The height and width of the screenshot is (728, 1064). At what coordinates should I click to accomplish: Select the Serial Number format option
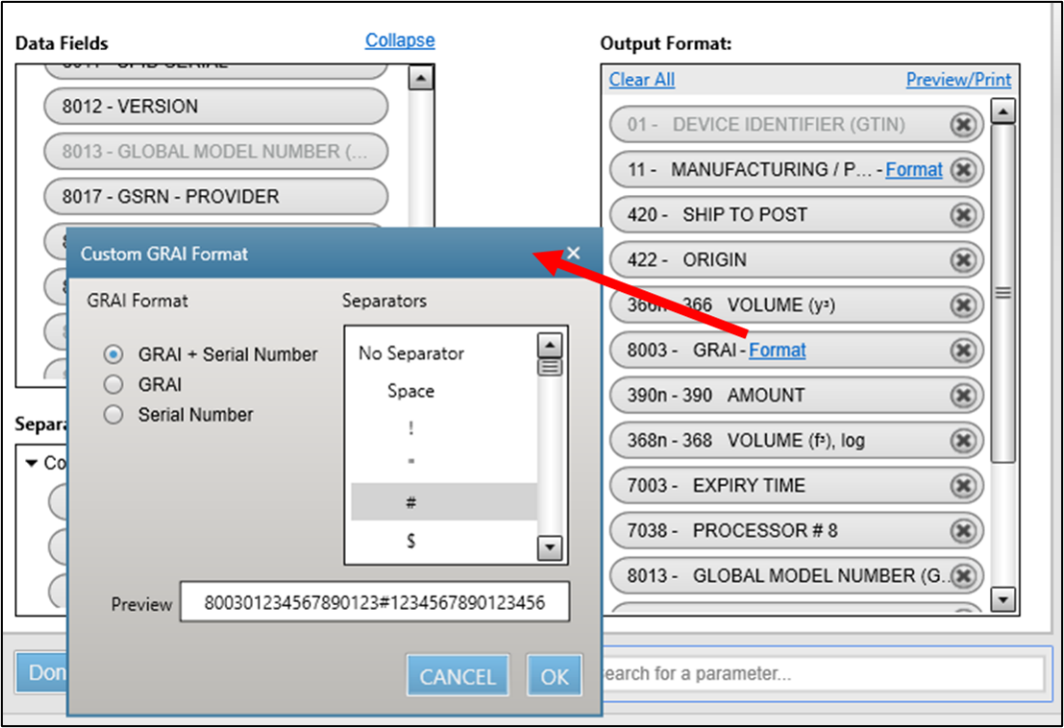[x=113, y=415]
